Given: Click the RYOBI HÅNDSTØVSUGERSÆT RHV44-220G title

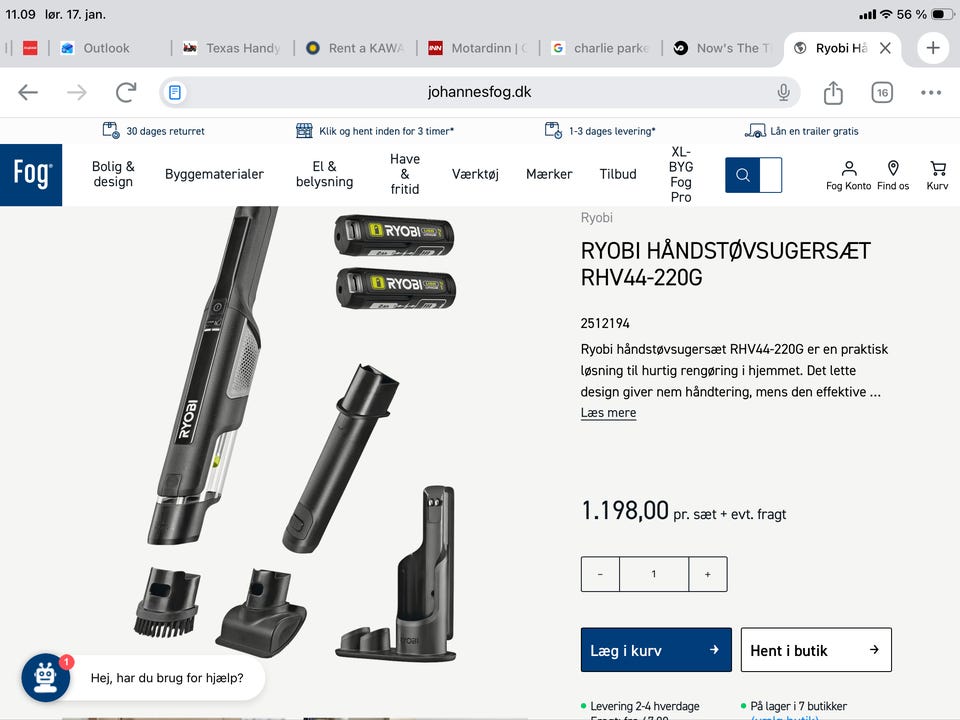Looking at the screenshot, I should (x=726, y=264).
